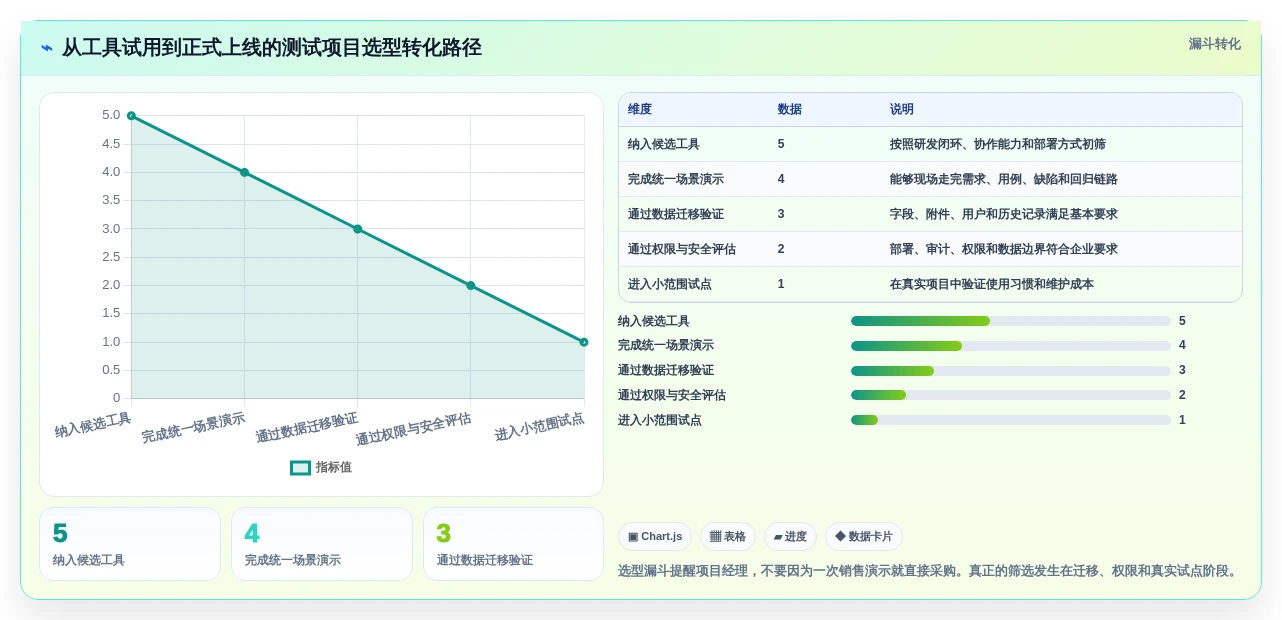Select the 进度 chip
The width and height of the screenshot is (1282, 620).
(790, 536)
